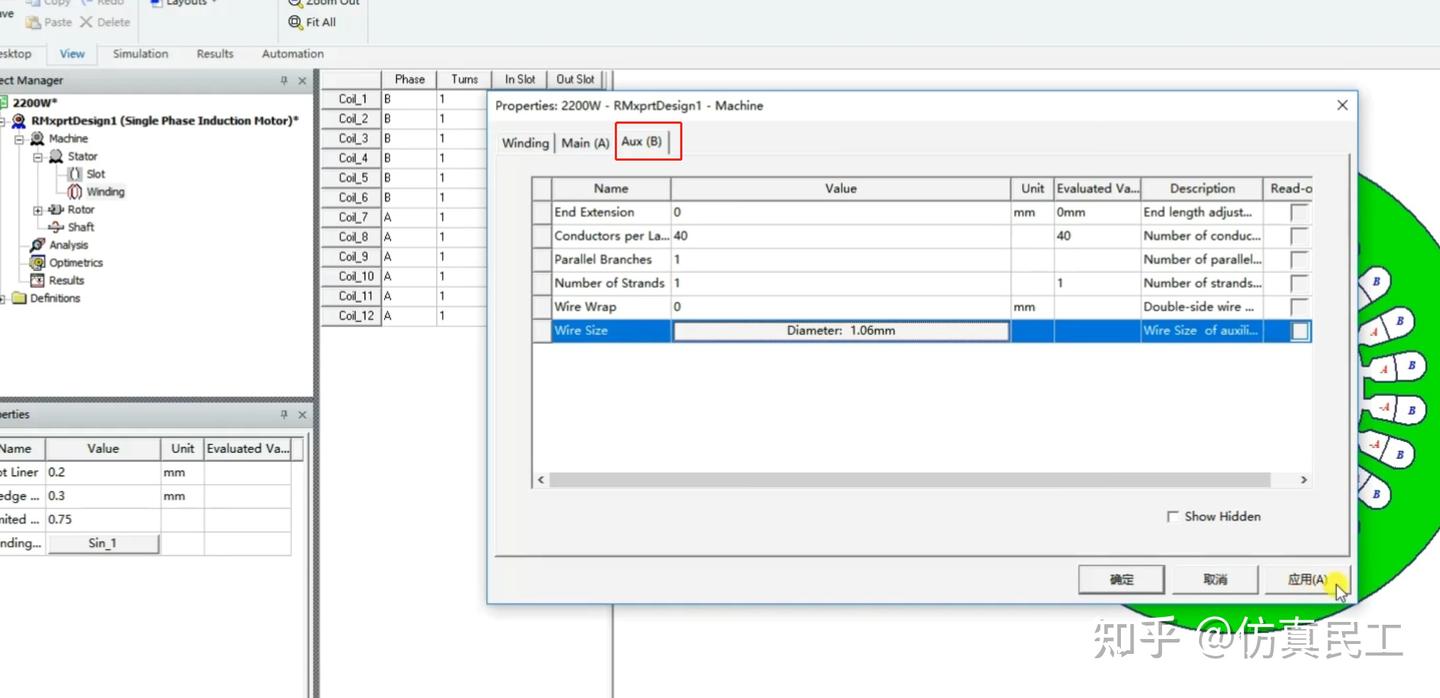Click the Stator node icon

click(55, 156)
